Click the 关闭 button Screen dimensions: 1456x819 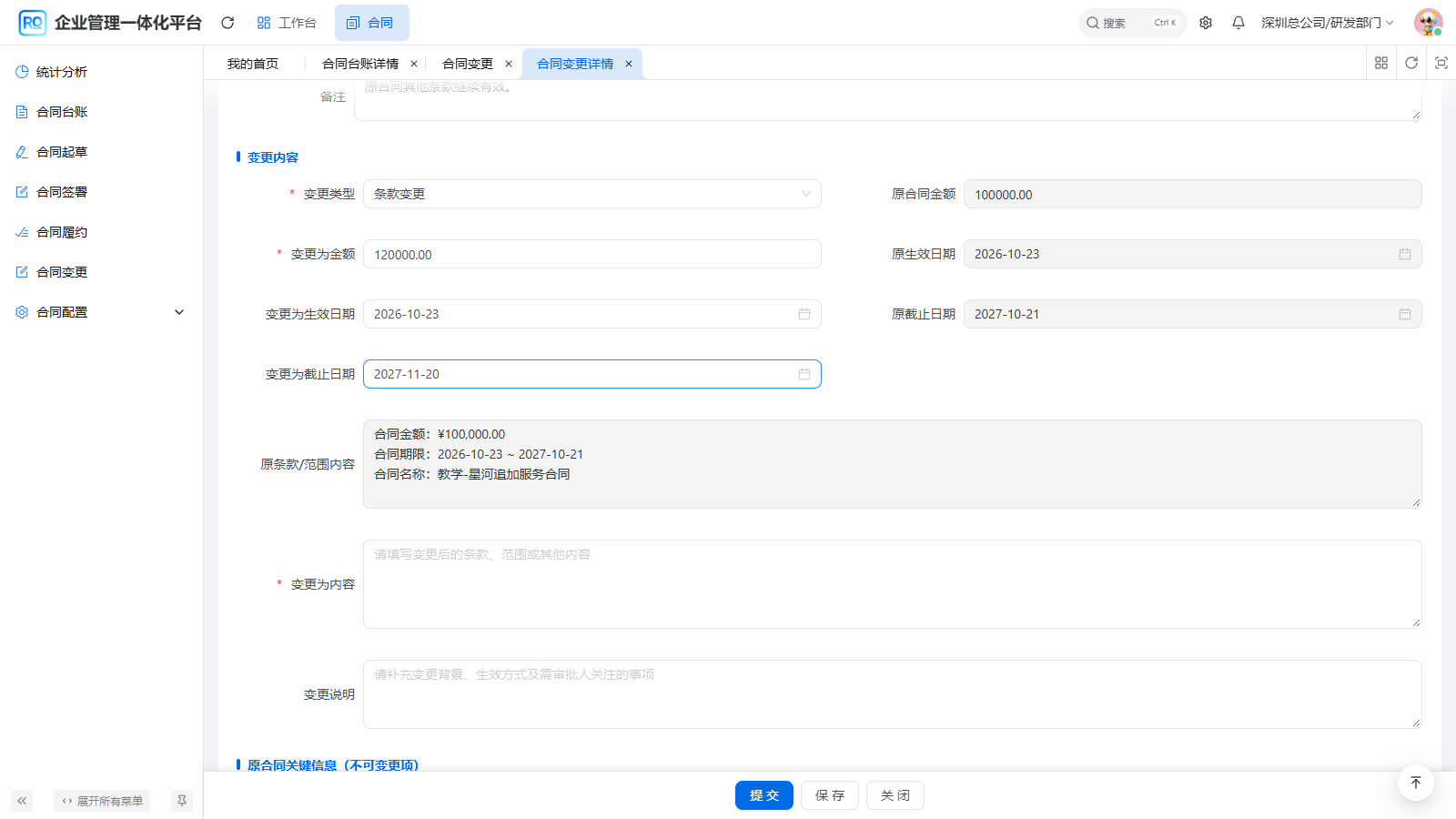coord(895,795)
